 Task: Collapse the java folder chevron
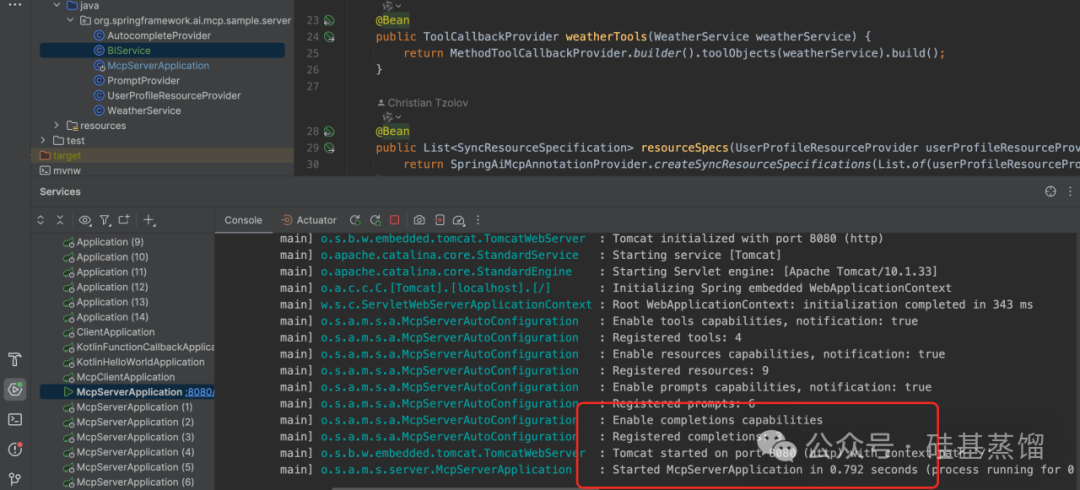click(x=57, y=6)
